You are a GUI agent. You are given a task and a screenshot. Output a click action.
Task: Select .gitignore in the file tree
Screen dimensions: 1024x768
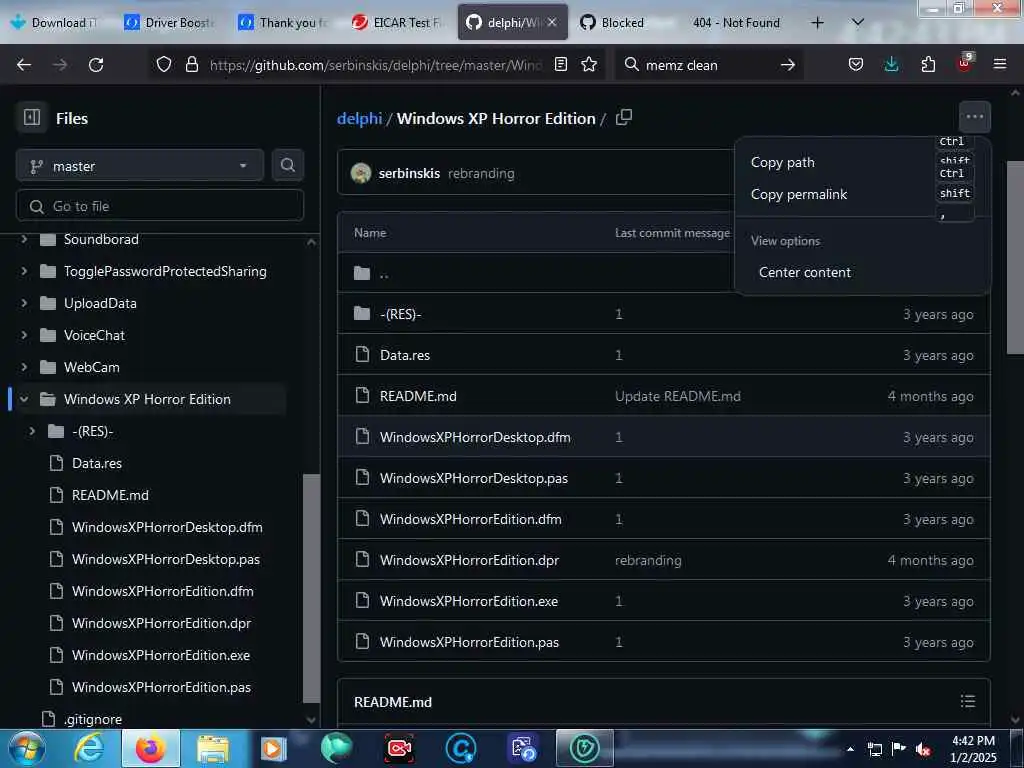(93, 719)
